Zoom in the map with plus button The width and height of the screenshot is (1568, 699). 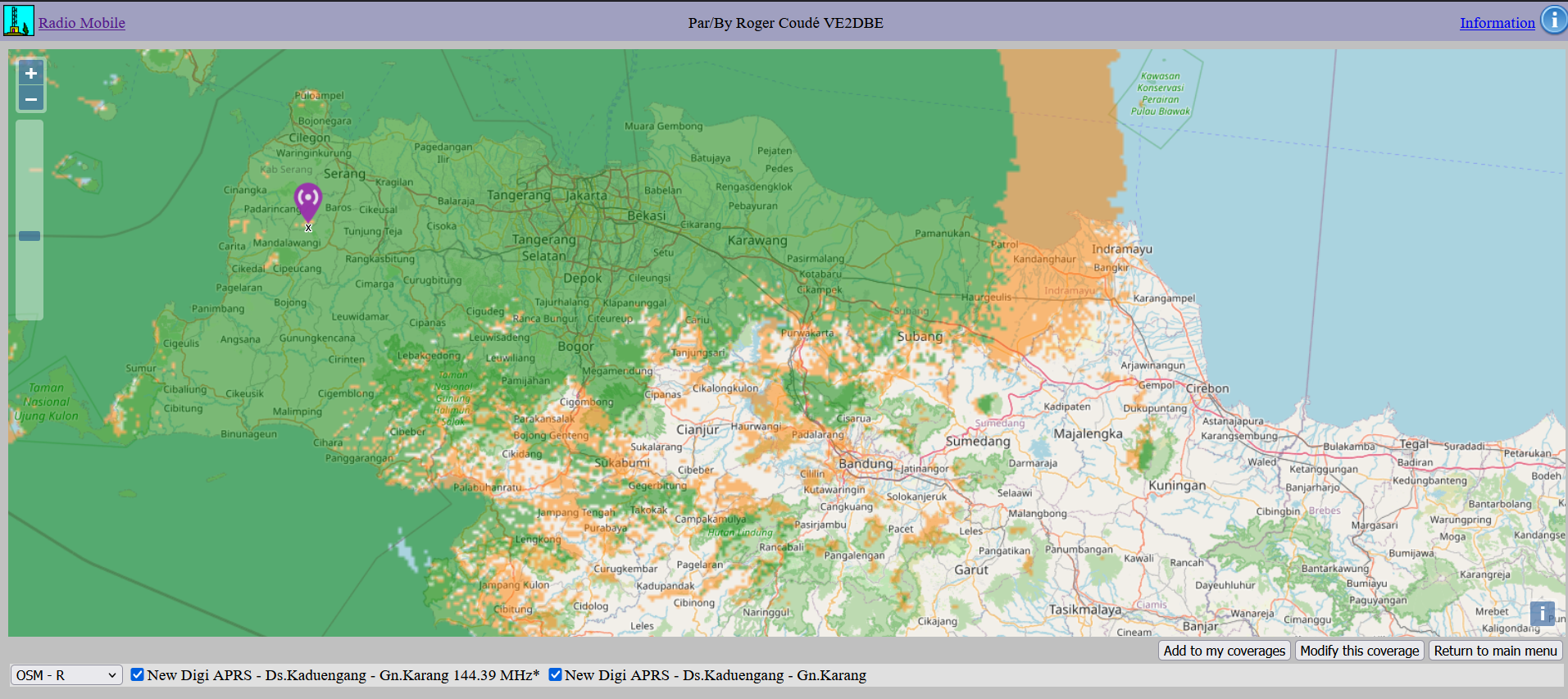point(31,73)
